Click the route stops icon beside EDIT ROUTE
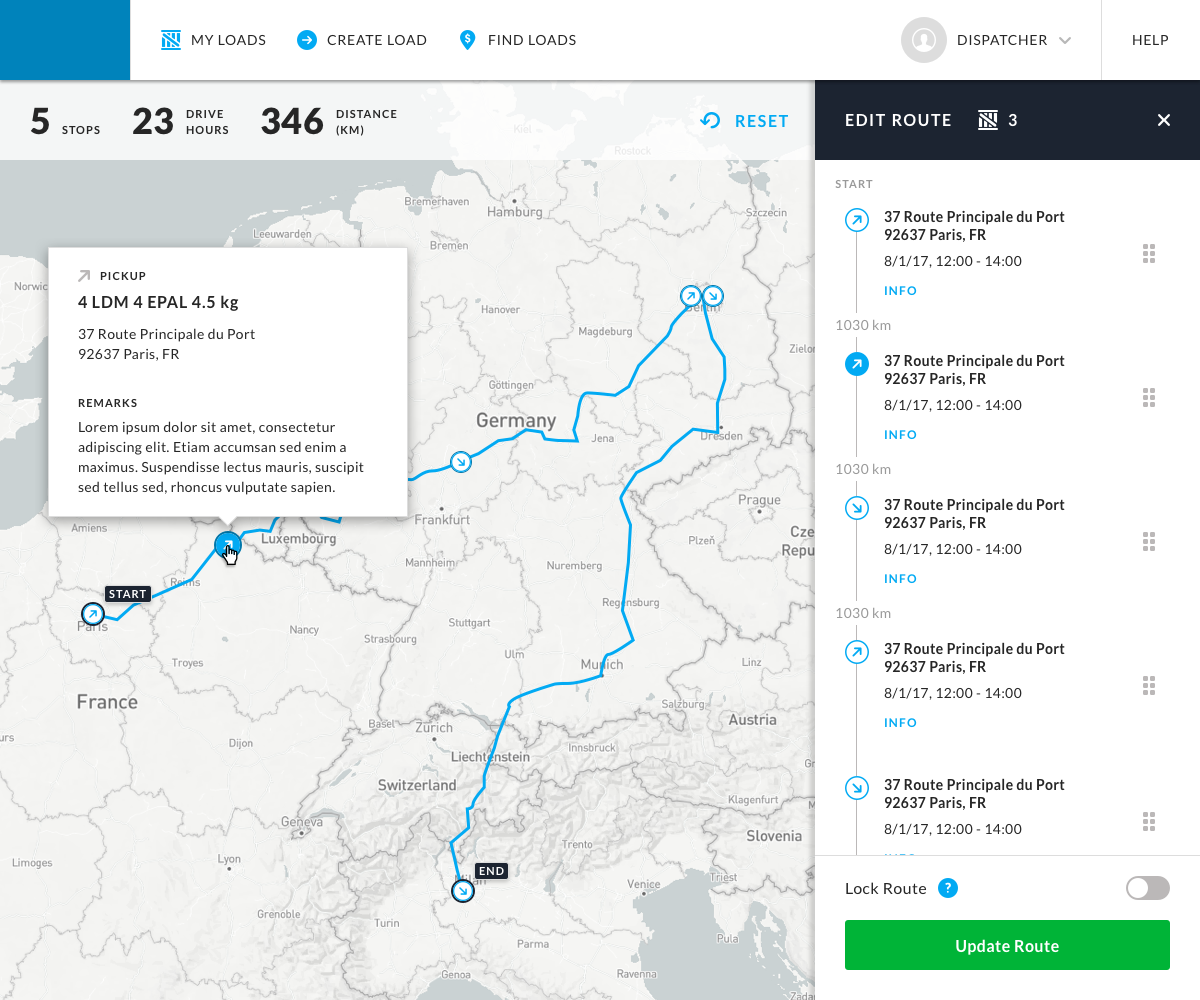Image resolution: width=1200 pixels, height=1000 pixels. coord(986,120)
